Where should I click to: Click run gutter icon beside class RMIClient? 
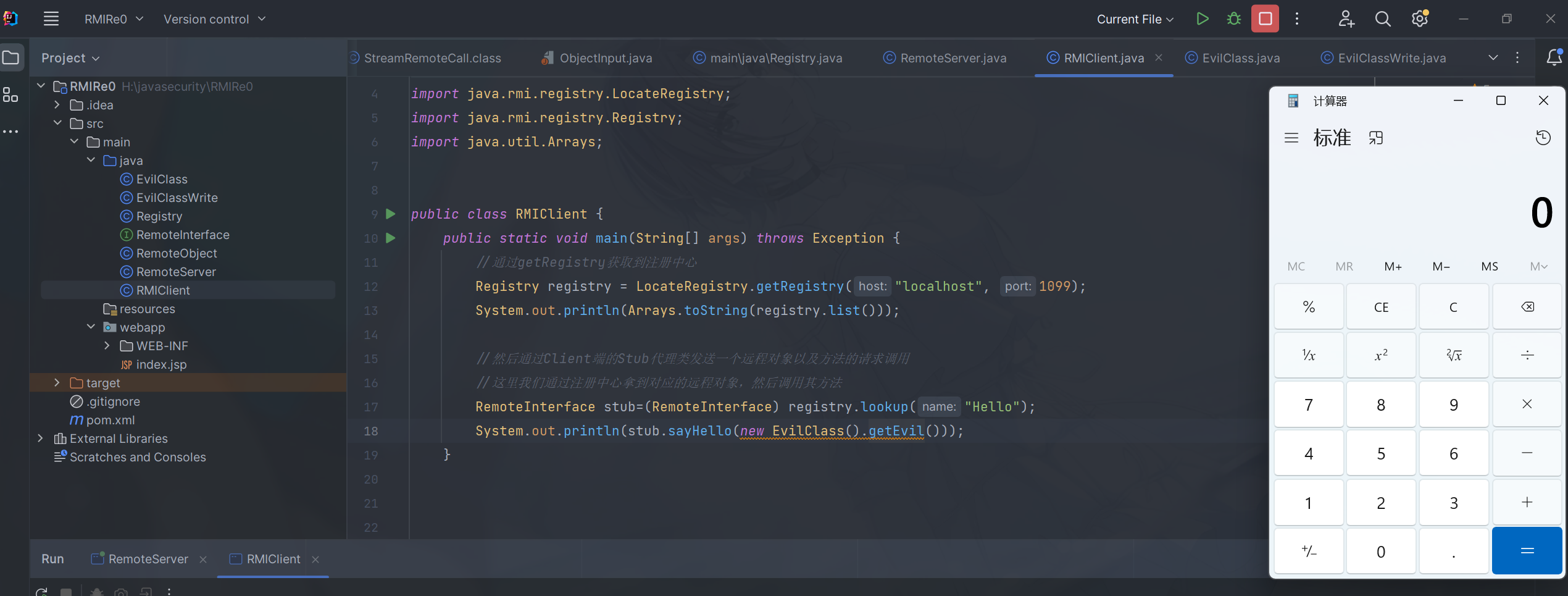pos(390,214)
